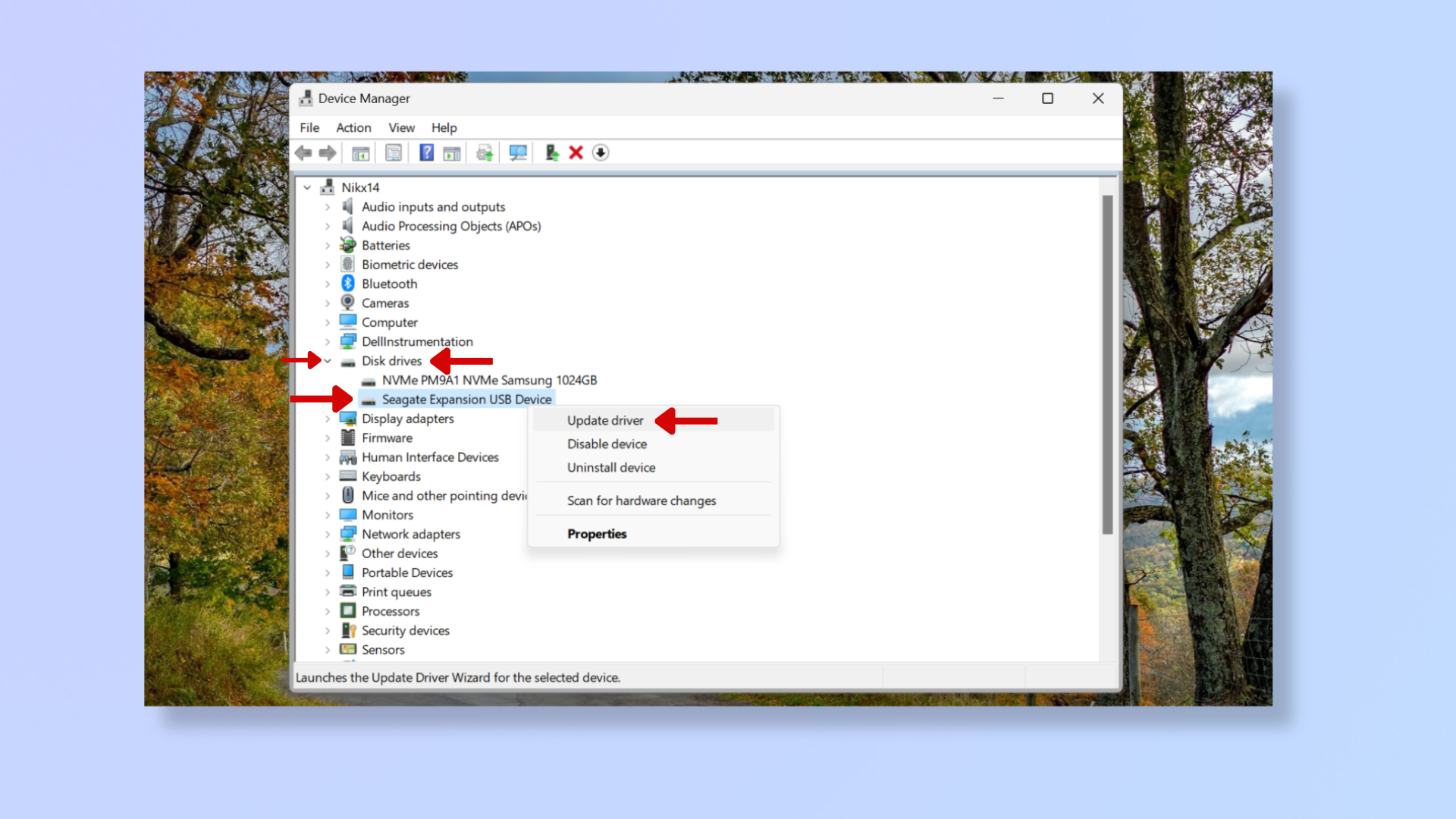Screen dimensions: 1456x819
Task: Click the add device plus circle icon
Action: click(600, 152)
